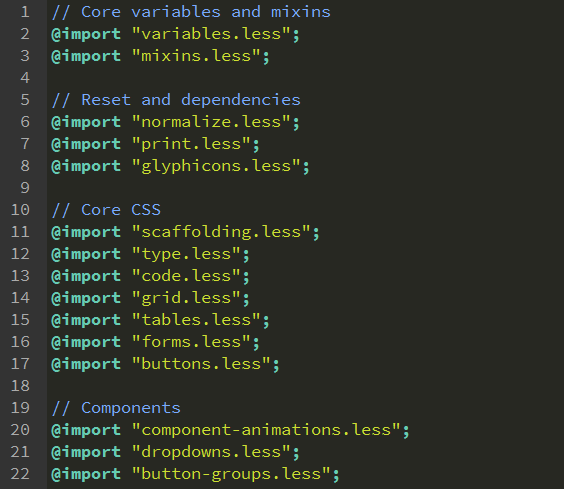Select line number 4 in the gutter
The image size is (564, 489).
coord(25,78)
